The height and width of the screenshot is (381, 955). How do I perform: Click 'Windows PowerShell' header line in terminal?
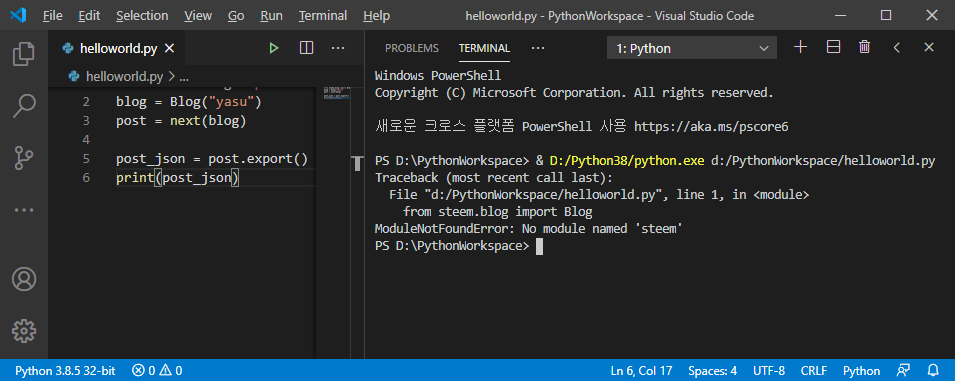tap(438, 76)
